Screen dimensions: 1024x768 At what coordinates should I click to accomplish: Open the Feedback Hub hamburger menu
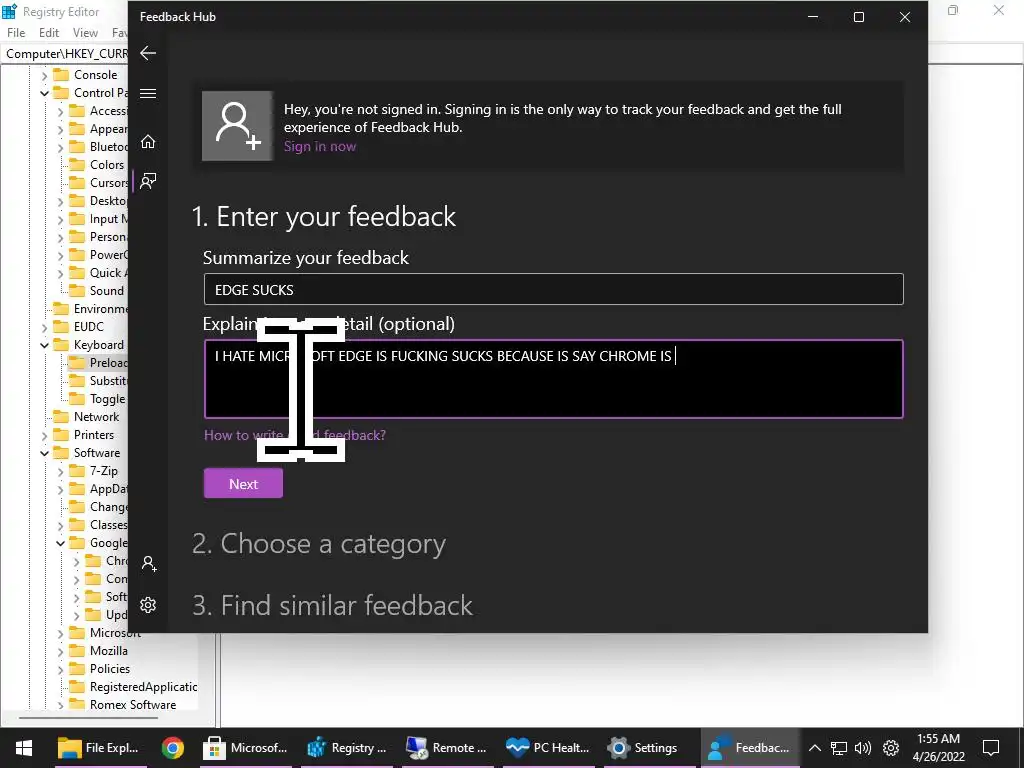148,93
